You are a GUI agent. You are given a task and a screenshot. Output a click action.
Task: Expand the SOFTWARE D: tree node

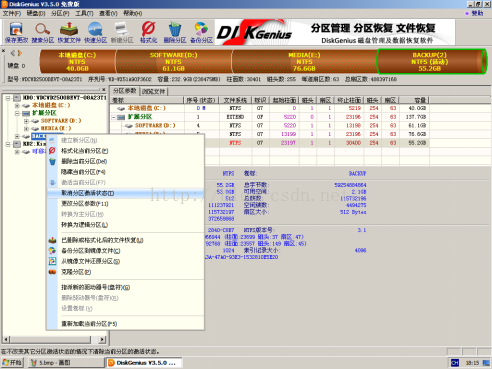[x=26, y=121]
